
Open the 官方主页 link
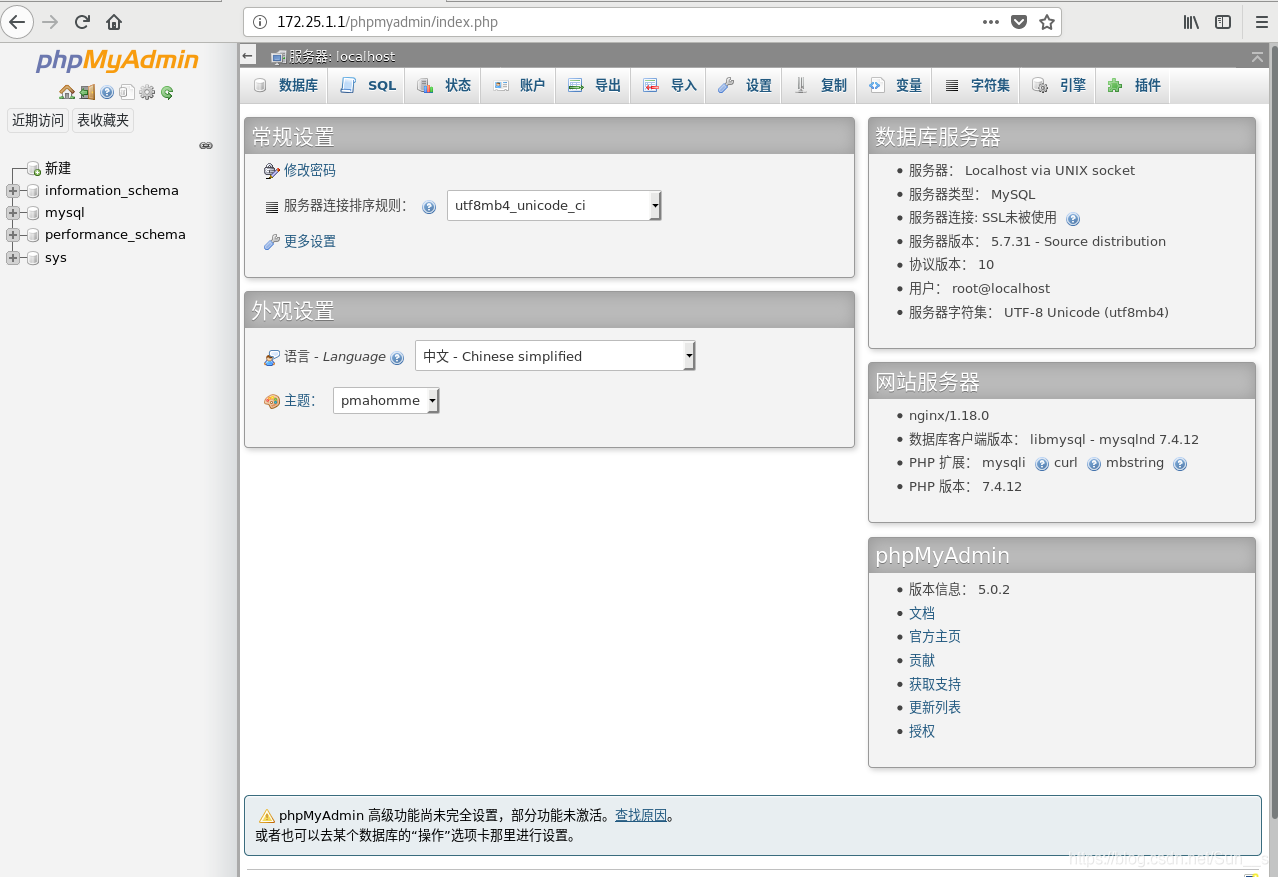[x=935, y=636]
